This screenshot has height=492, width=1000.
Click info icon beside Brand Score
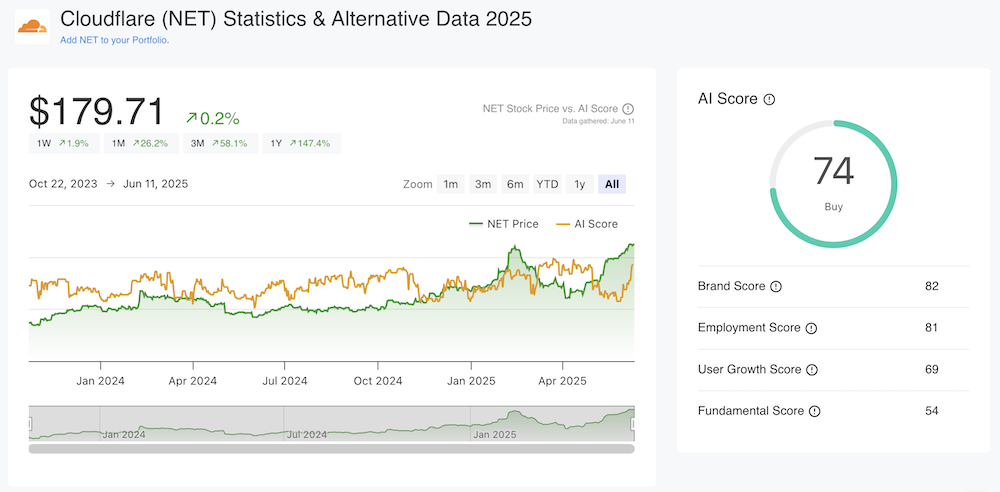click(776, 287)
